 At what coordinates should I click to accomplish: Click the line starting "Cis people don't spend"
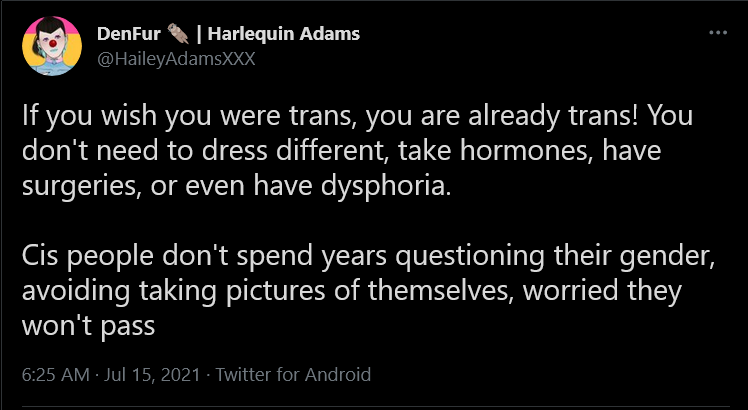point(368,256)
